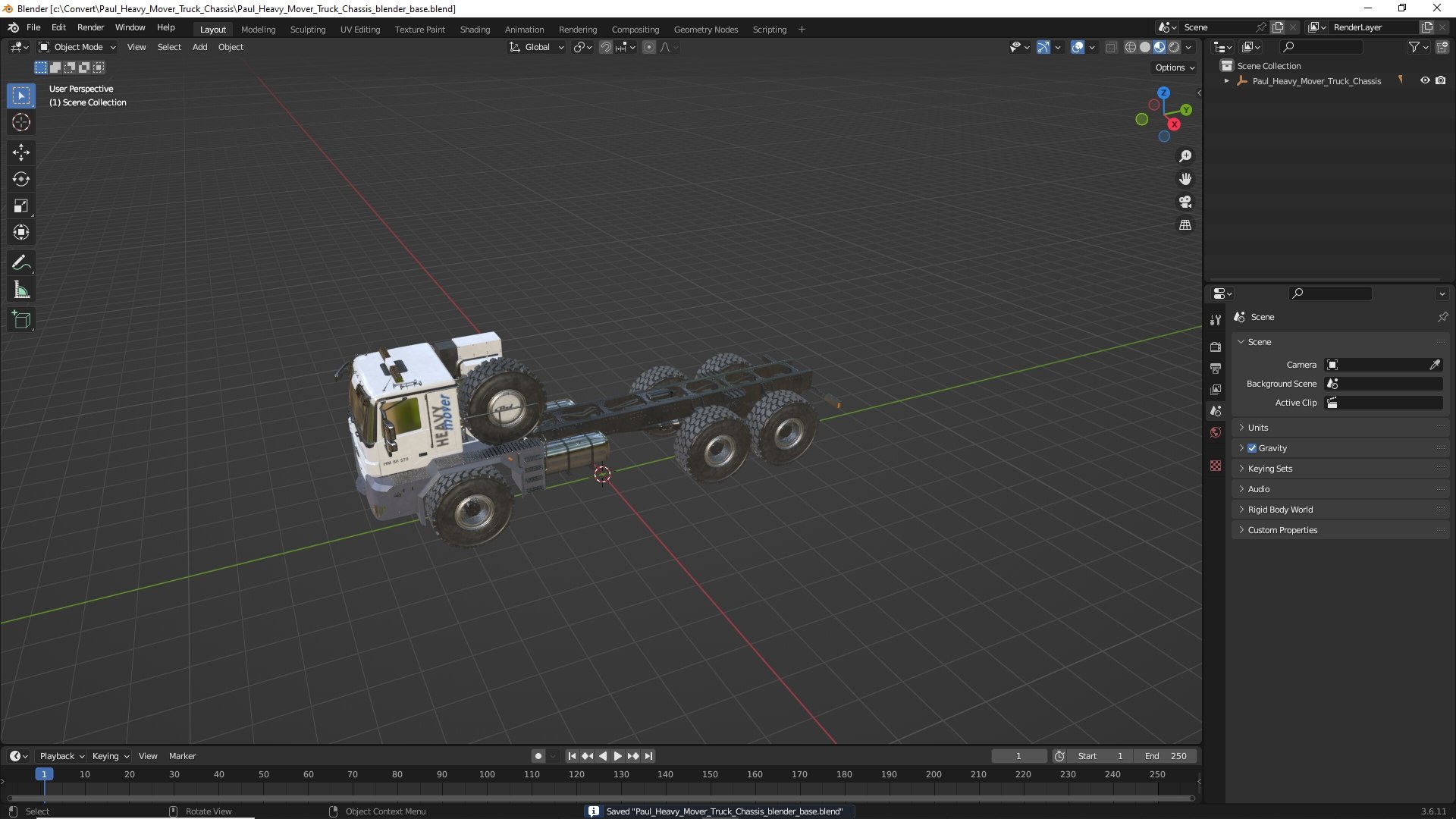Toggle viewport overlays display
This screenshot has width=1456, height=819.
tap(1078, 47)
